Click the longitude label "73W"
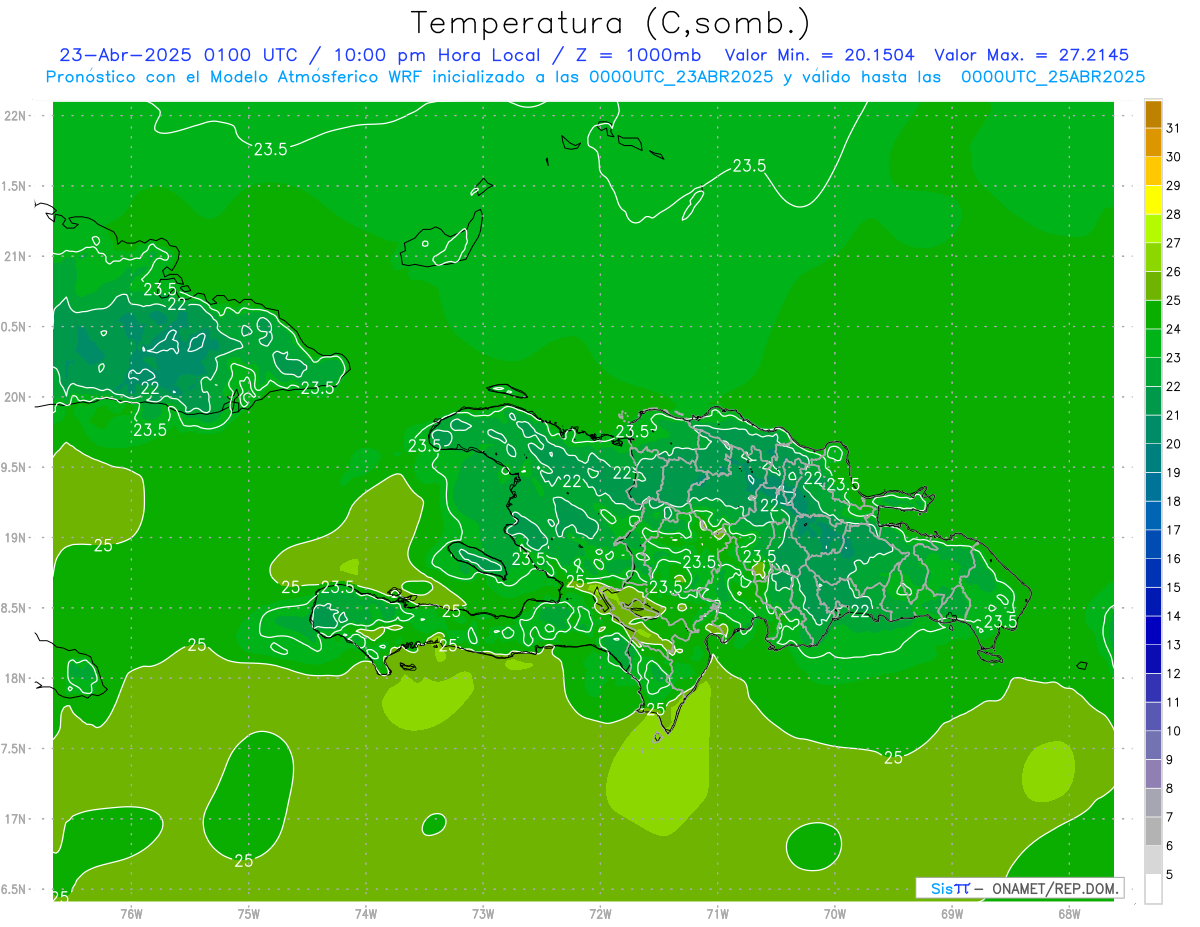 point(483,913)
